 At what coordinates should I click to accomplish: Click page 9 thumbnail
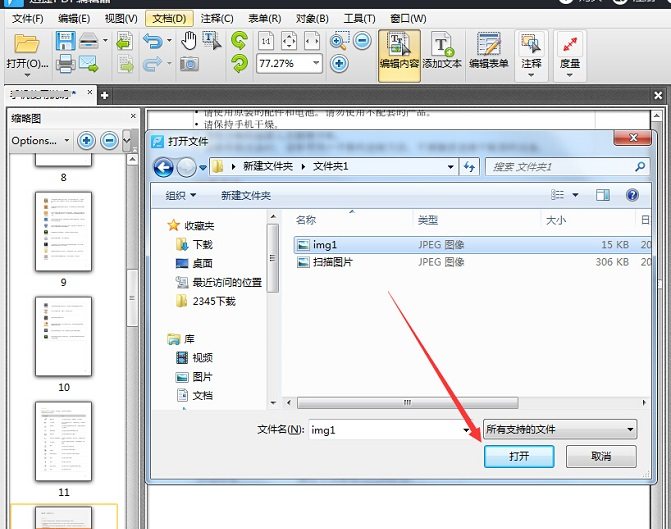pyautogui.click(x=63, y=231)
